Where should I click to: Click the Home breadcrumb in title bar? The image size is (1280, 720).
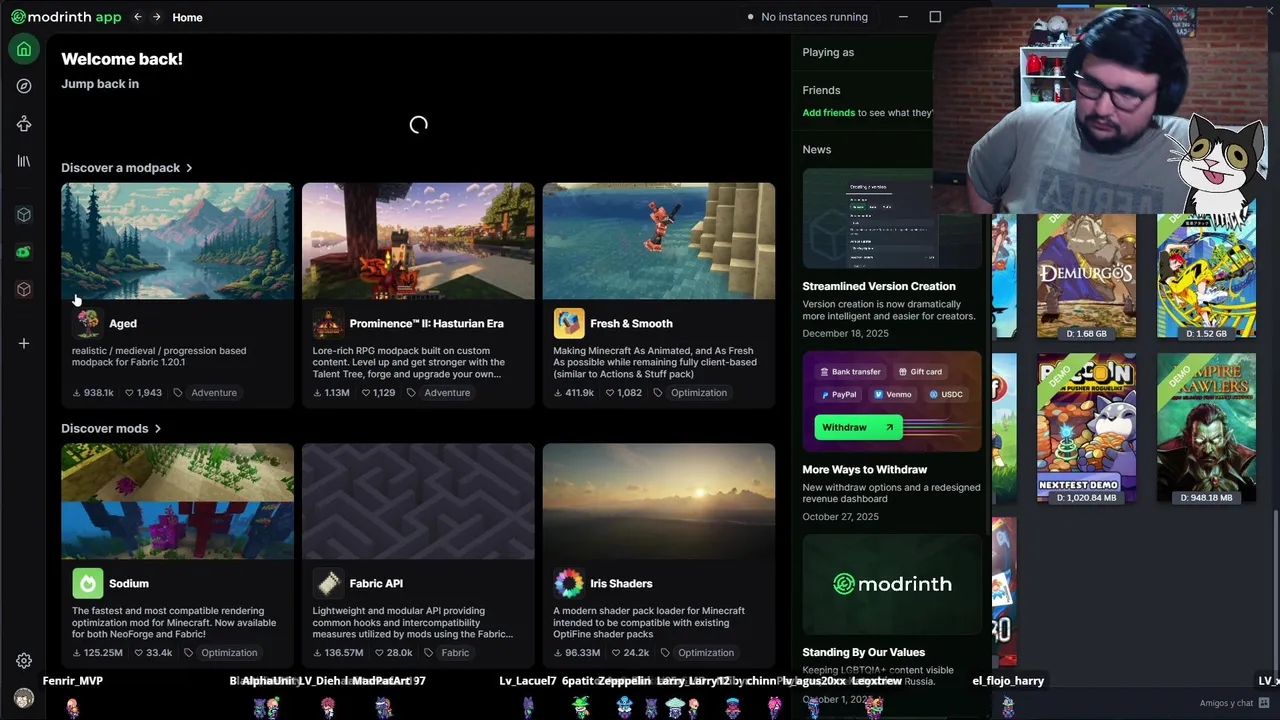187,17
